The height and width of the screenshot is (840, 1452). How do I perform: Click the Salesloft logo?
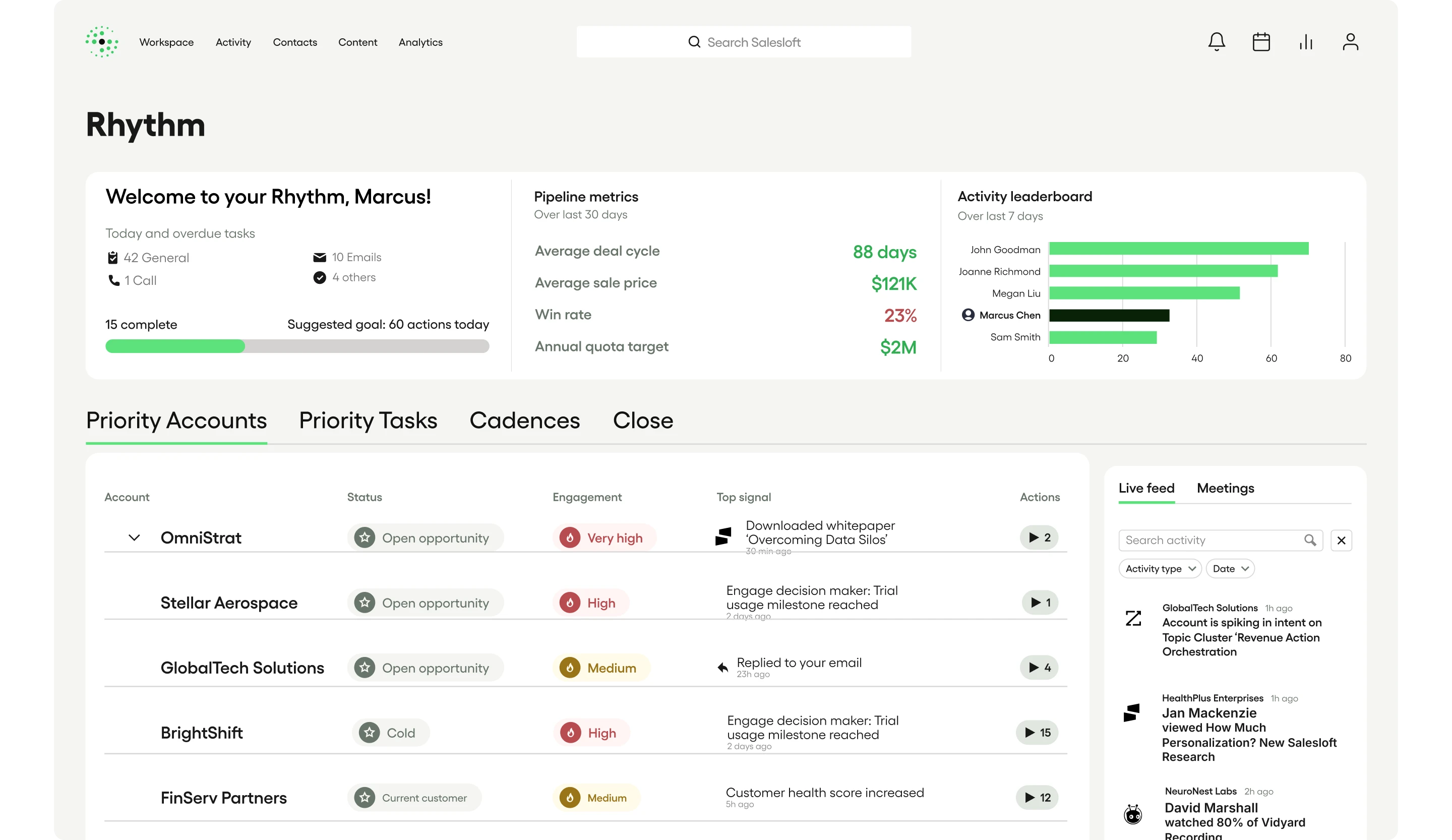pyautogui.click(x=102, y=41)
